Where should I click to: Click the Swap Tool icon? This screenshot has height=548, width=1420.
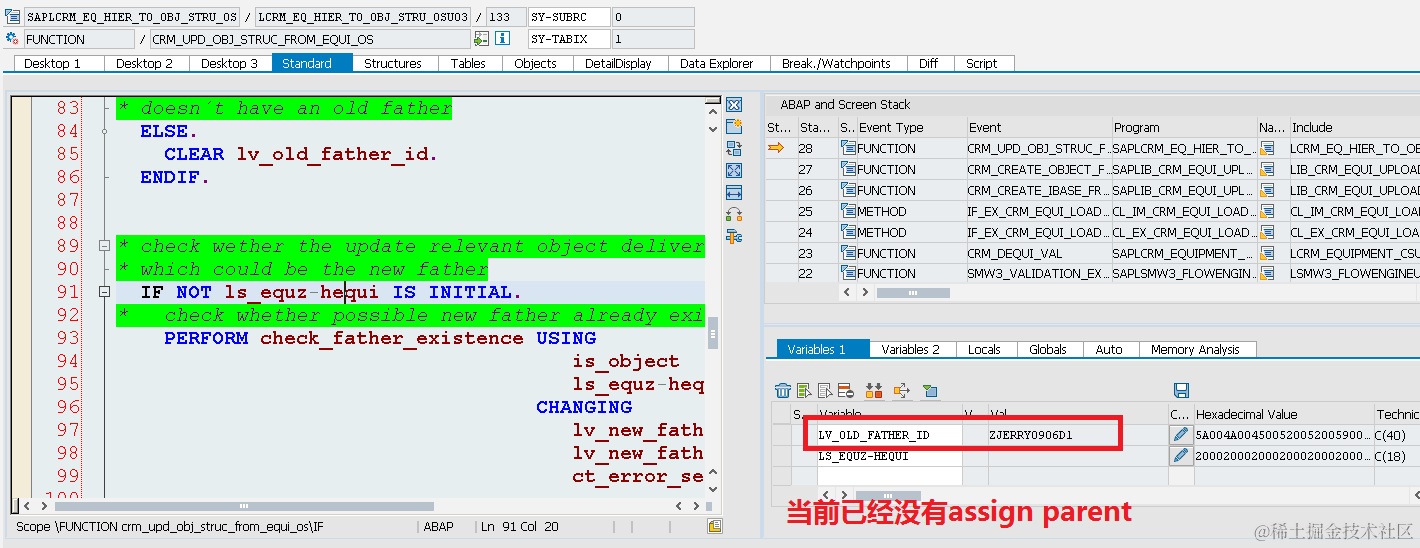[734, 214]
